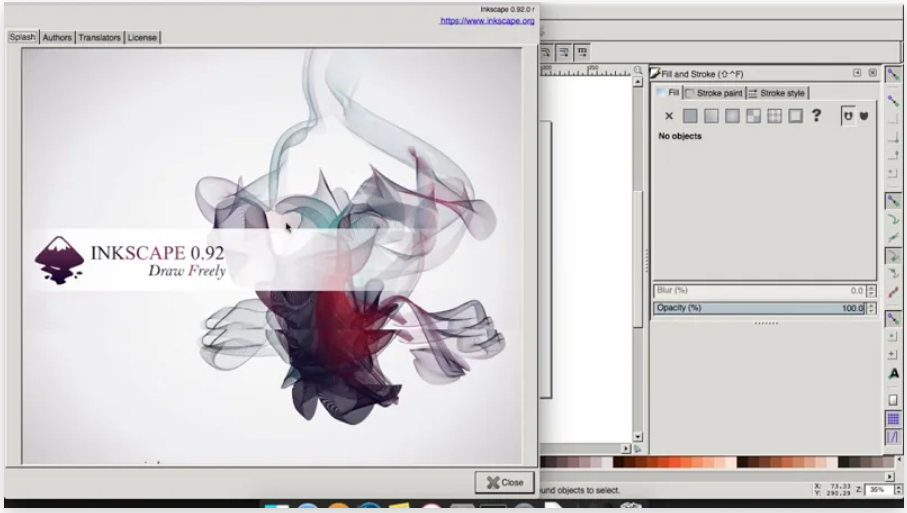The height and width of the screenshot is (513, 907).
Task: Click canvas horizontal scrollbar right arrow
Action: 626,449
